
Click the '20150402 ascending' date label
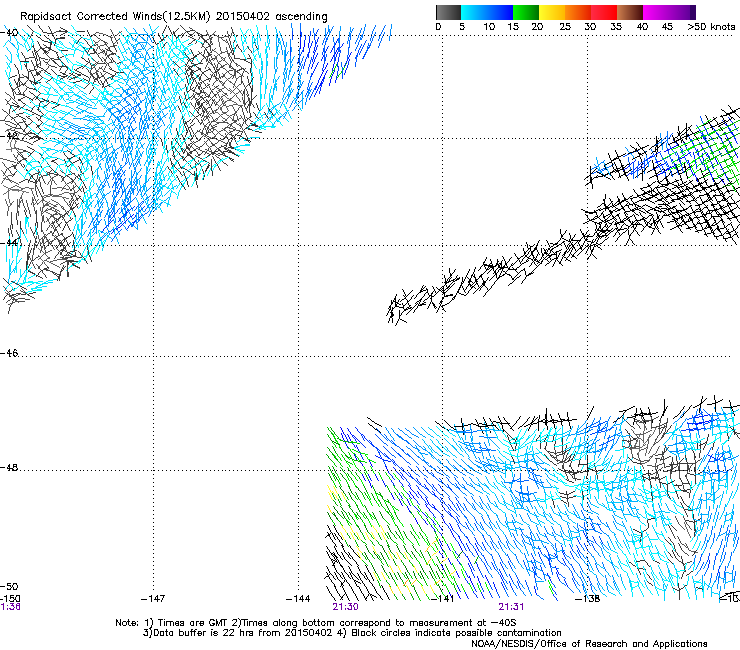point(271,17)
